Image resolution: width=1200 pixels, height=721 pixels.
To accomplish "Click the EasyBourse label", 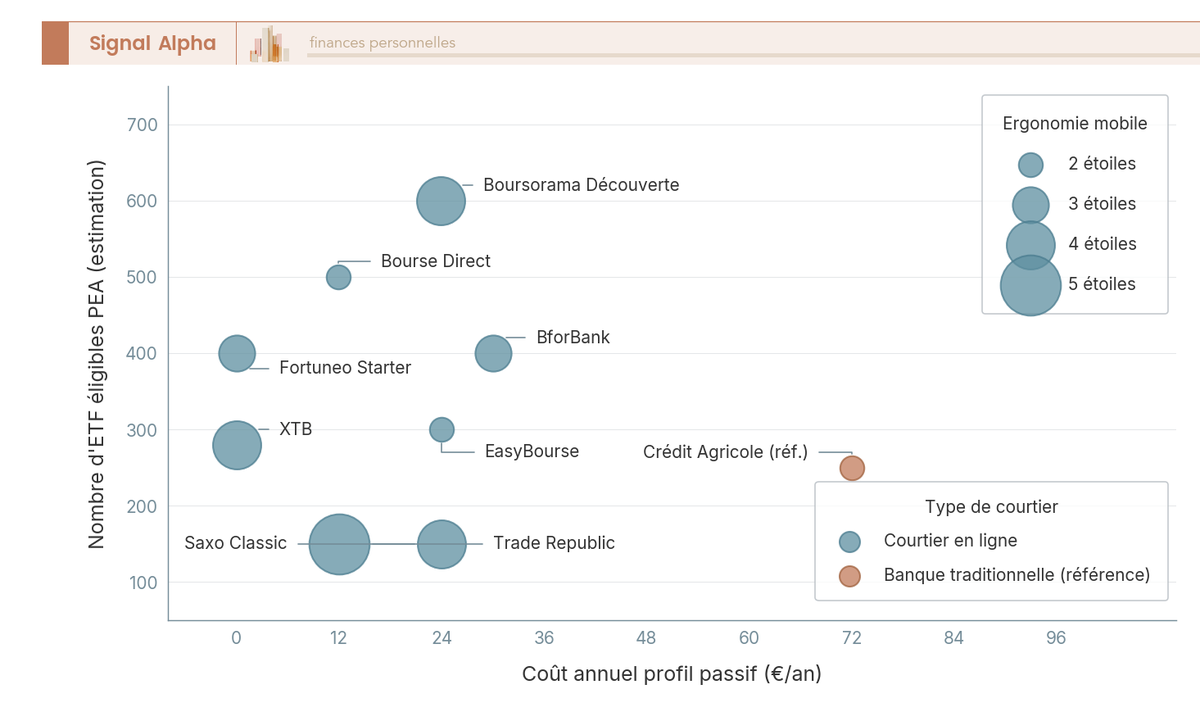I will [x=530, y=451].
